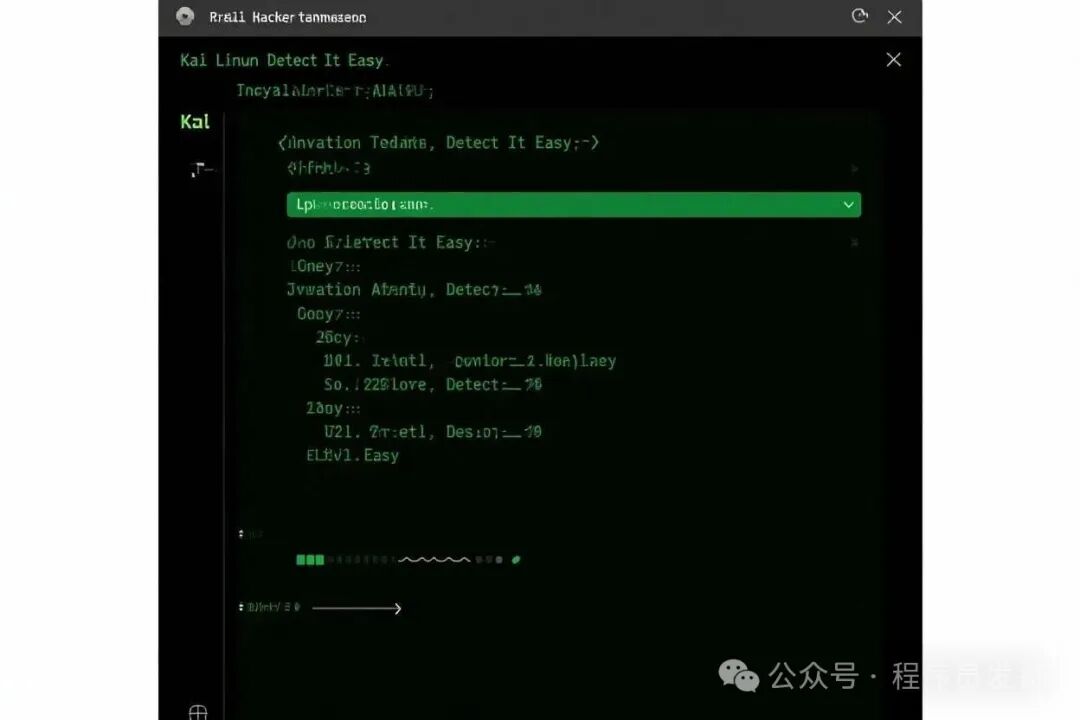Click the chevron arrow at the Detect row end
This screenshot has height=720, width=1080.
(x=854, y=242)
